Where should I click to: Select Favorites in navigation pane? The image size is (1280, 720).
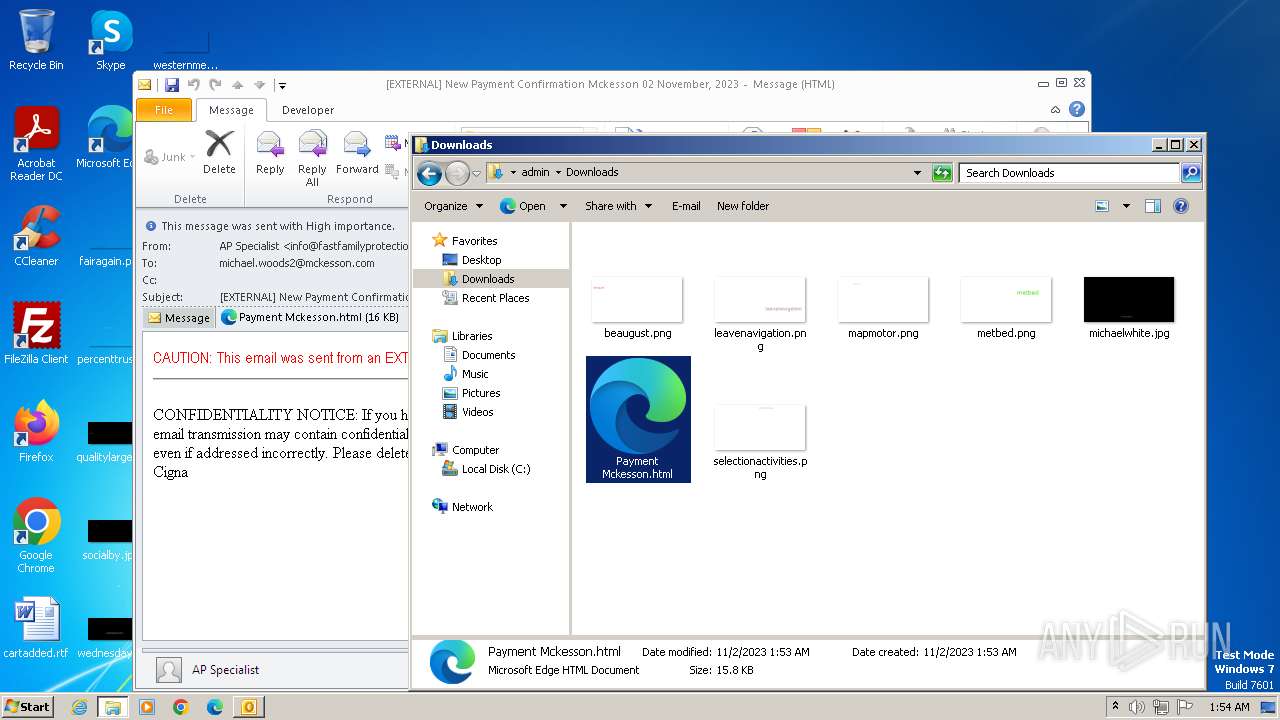[474, 241]
